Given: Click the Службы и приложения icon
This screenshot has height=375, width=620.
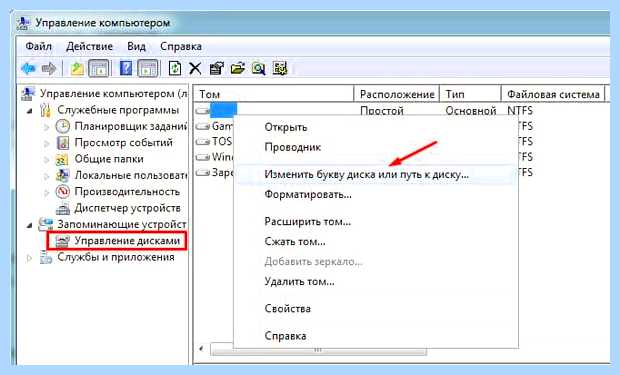Looking at the screenshot, I should [45, 257].
